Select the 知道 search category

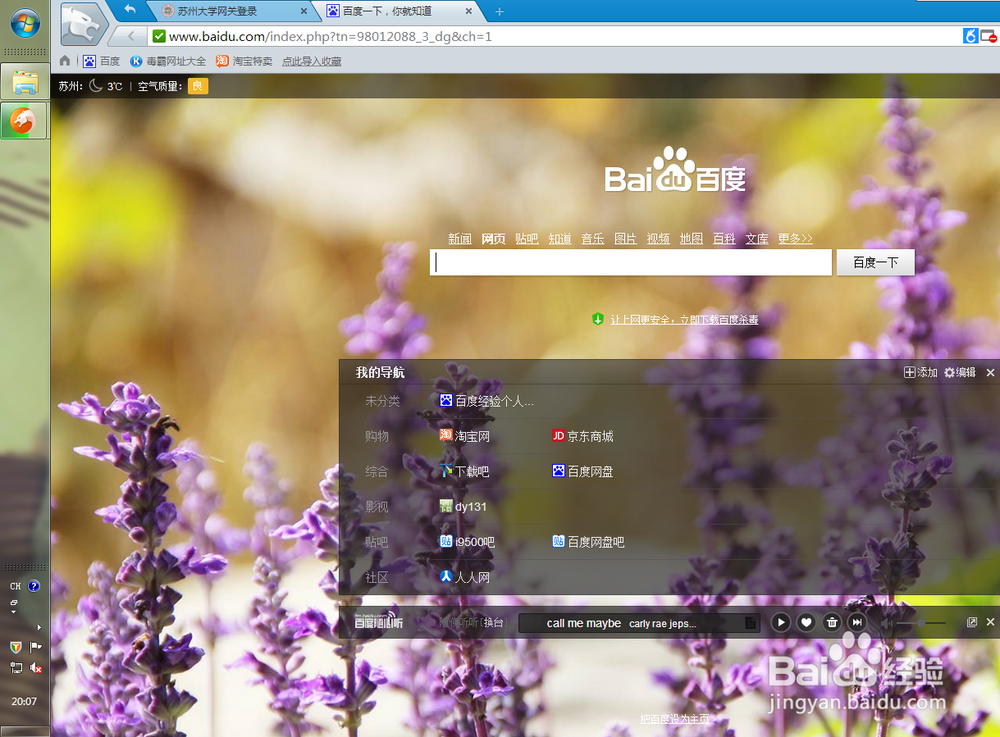coord(560,238)
